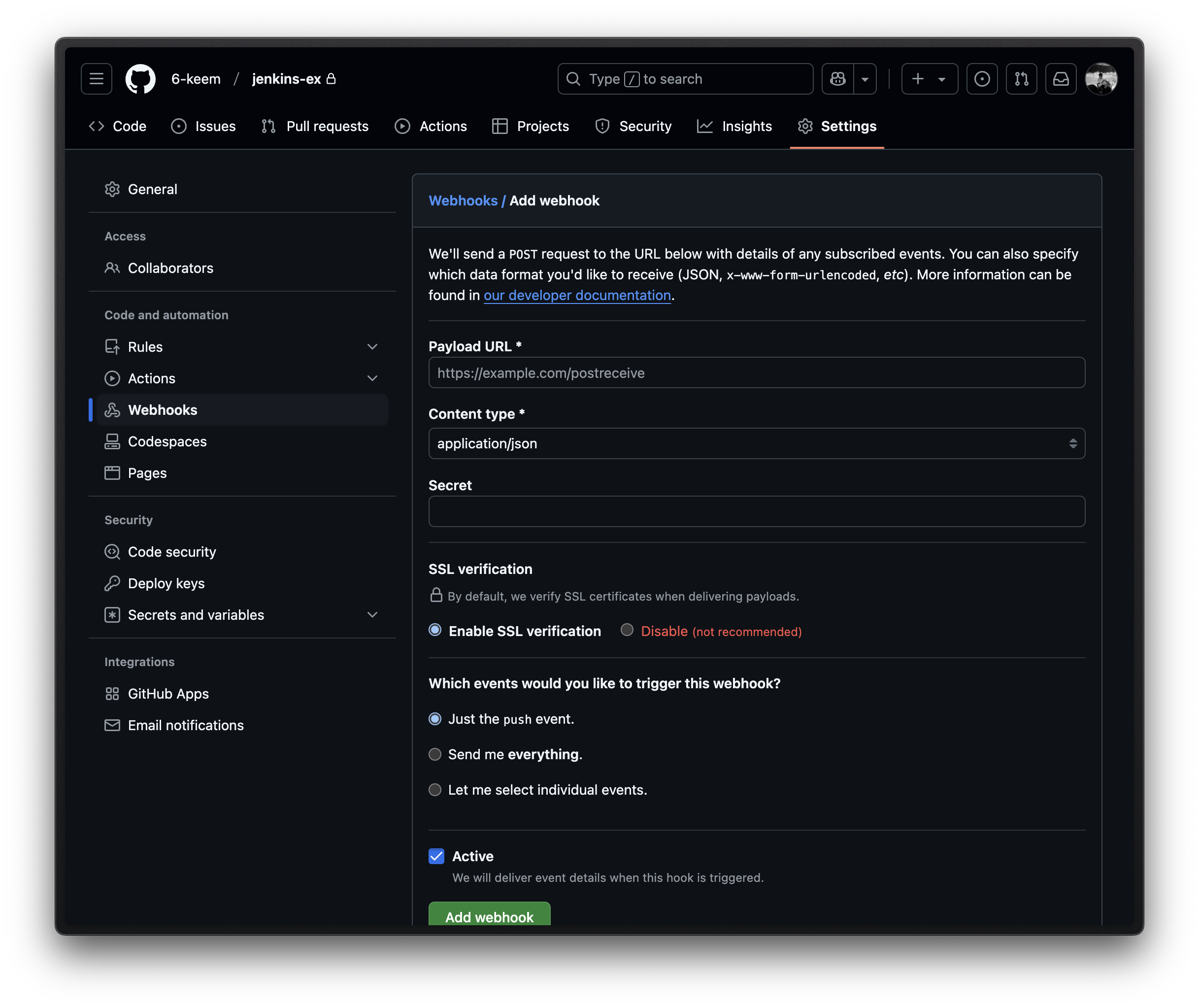Screen dimensions: 1199x1008
Task: Open the create new plus menu
Action: [x=929, y=79]
